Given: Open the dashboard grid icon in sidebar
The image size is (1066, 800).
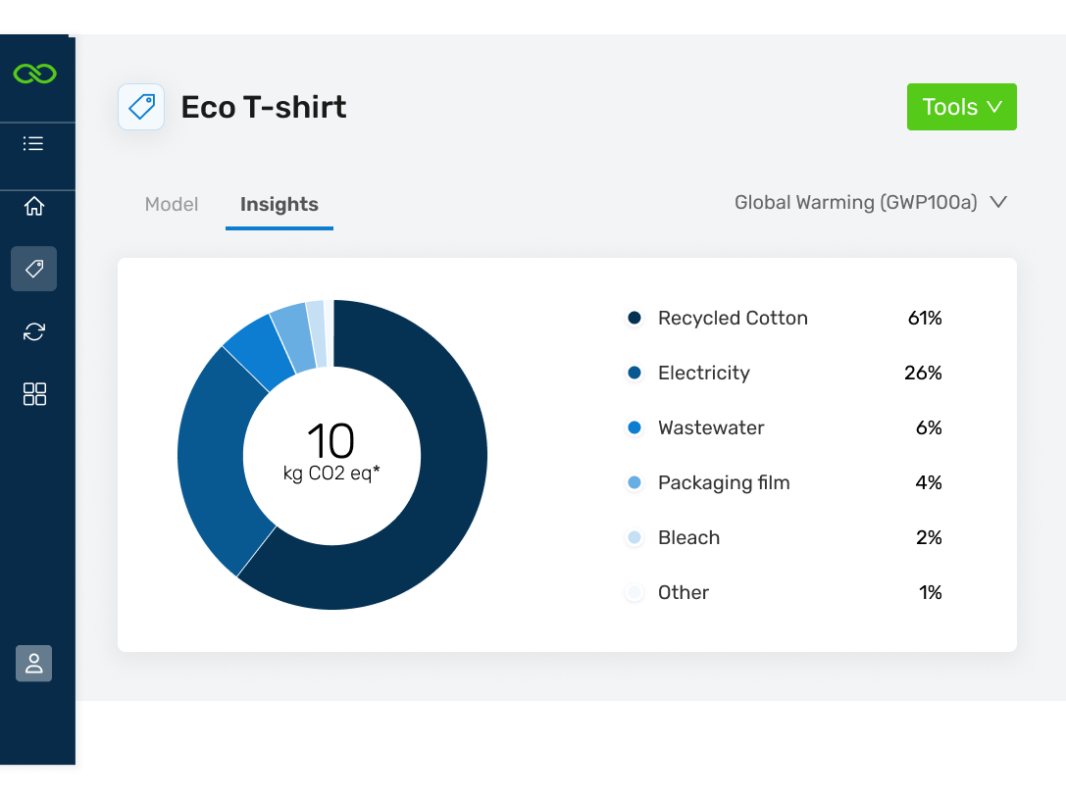Looking at the screenshot, I should pos(34,394).
